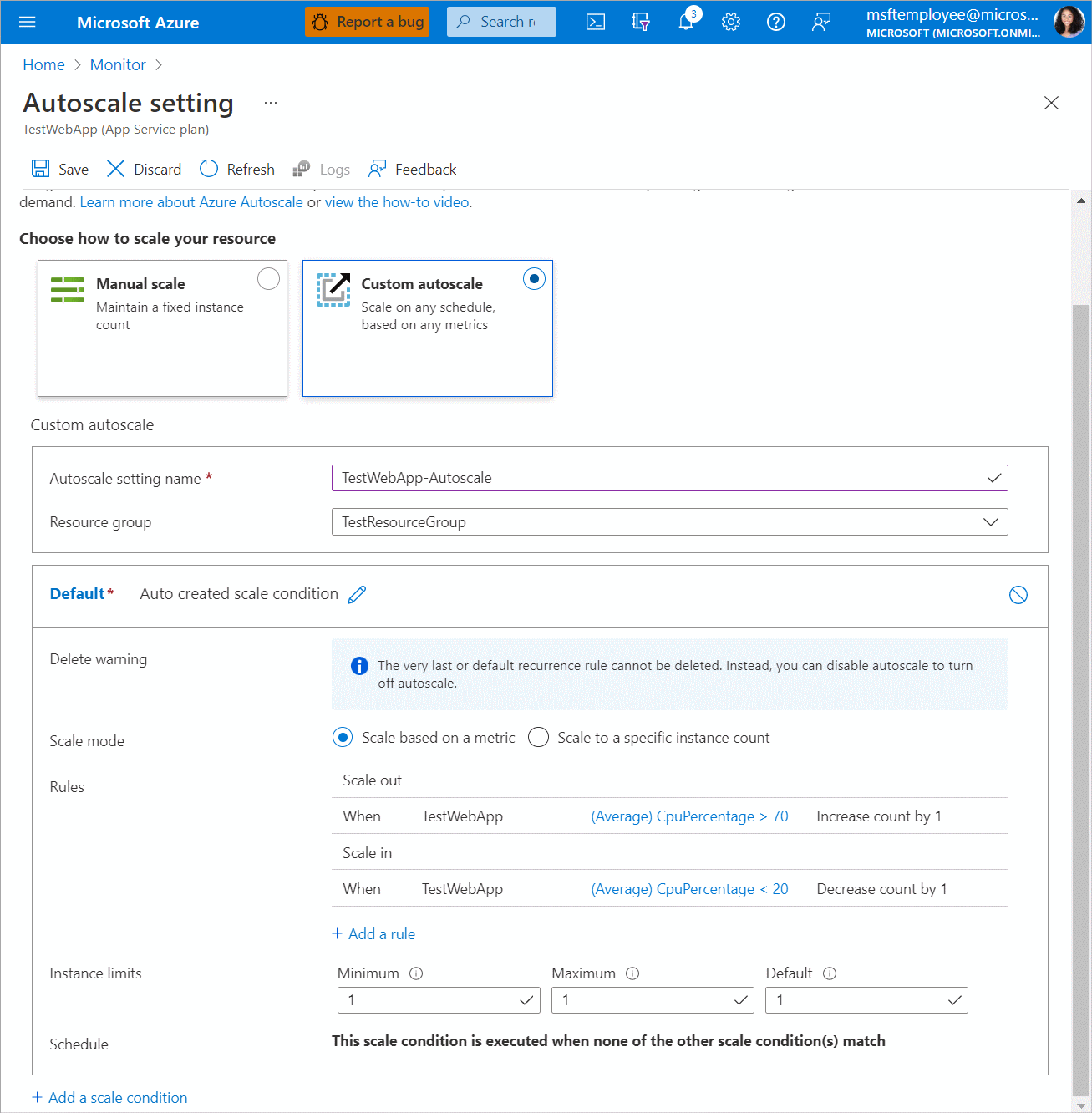Click the Autoscale setting name field
The image size is (1092, 1113).
[660, 478]
